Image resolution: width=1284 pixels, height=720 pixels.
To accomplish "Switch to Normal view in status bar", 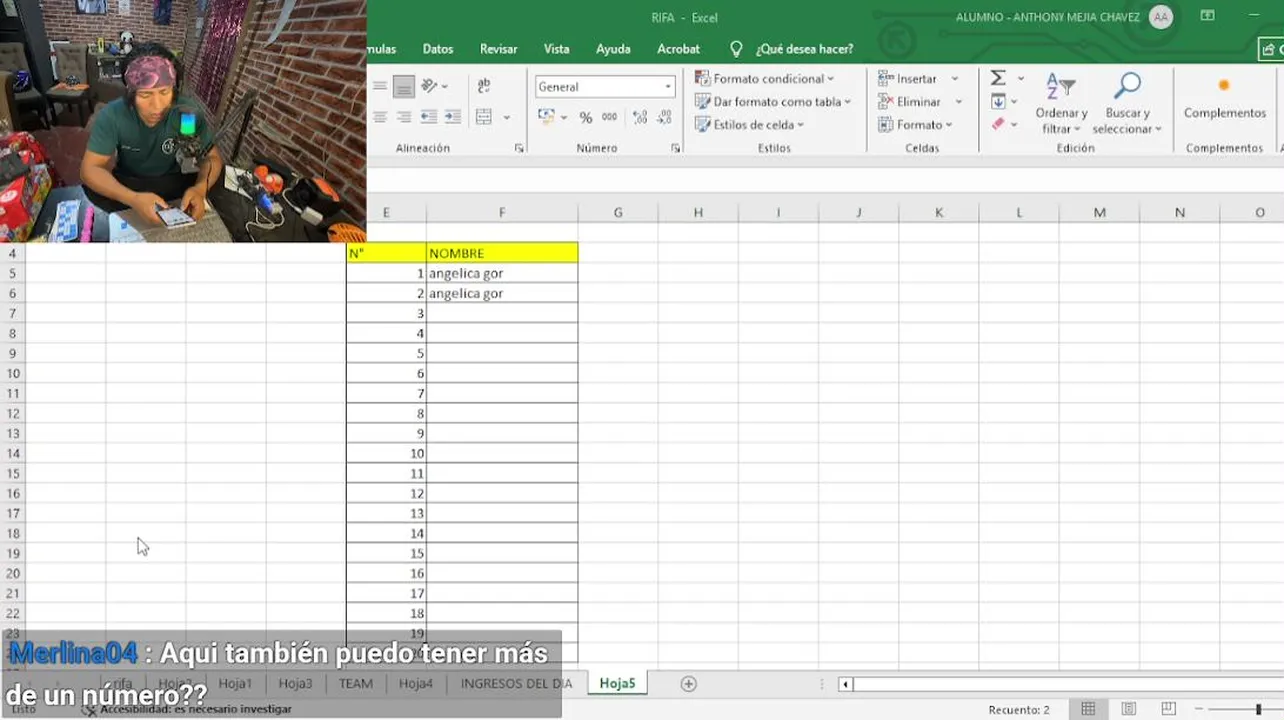I will [x=1088, y=709].
